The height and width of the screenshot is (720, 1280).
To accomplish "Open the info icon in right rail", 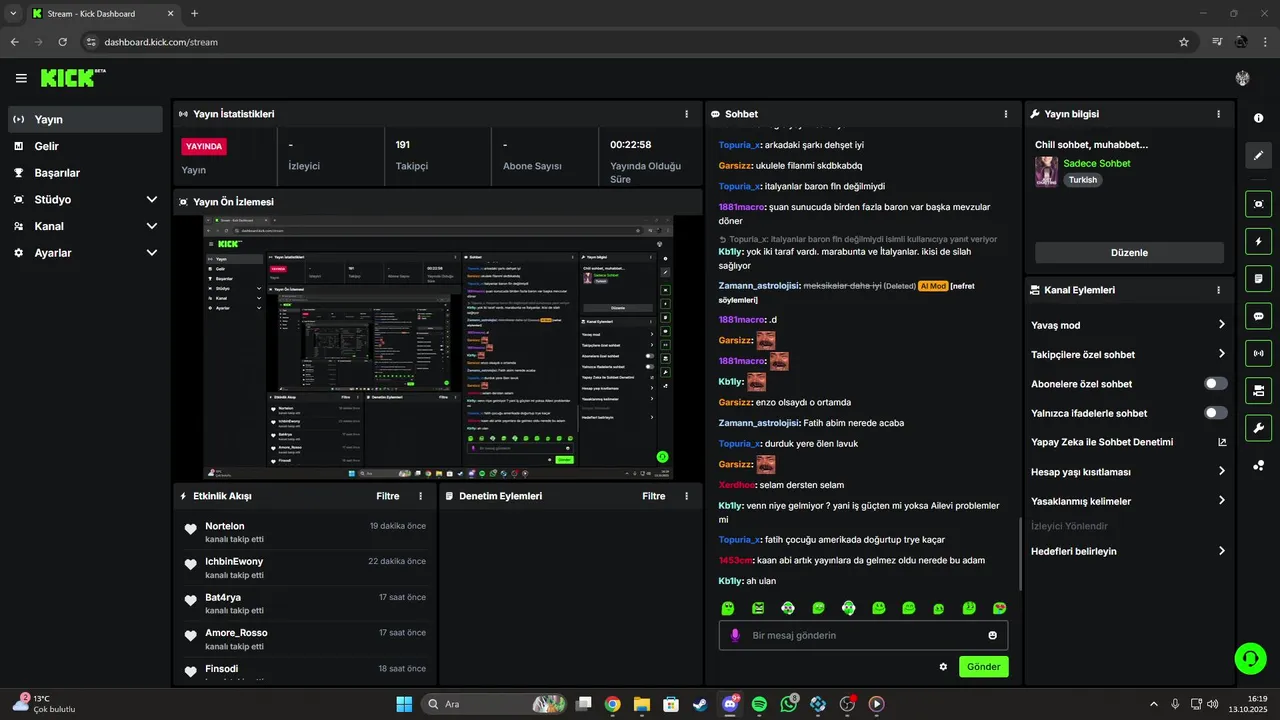I will point(1258,118).
